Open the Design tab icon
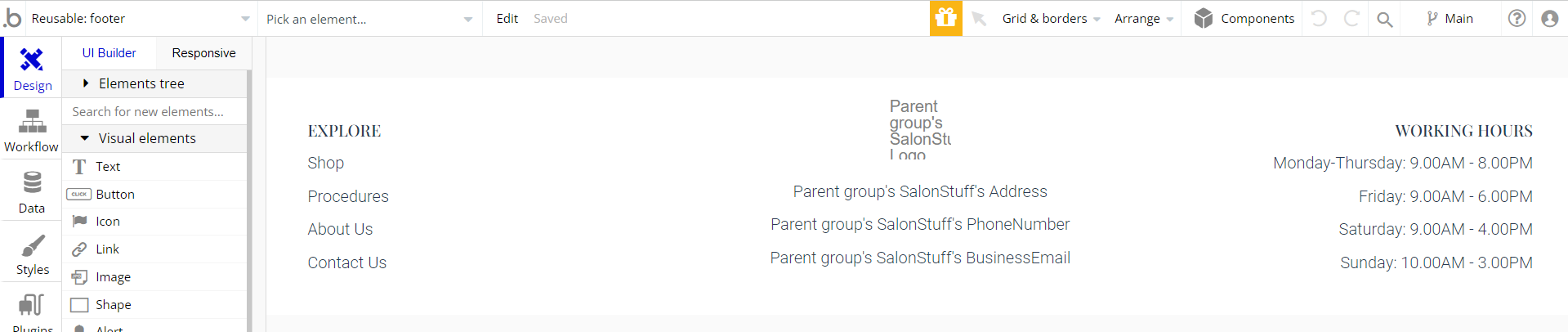This screenshot has height=332, width=1568. coord(32,60)
